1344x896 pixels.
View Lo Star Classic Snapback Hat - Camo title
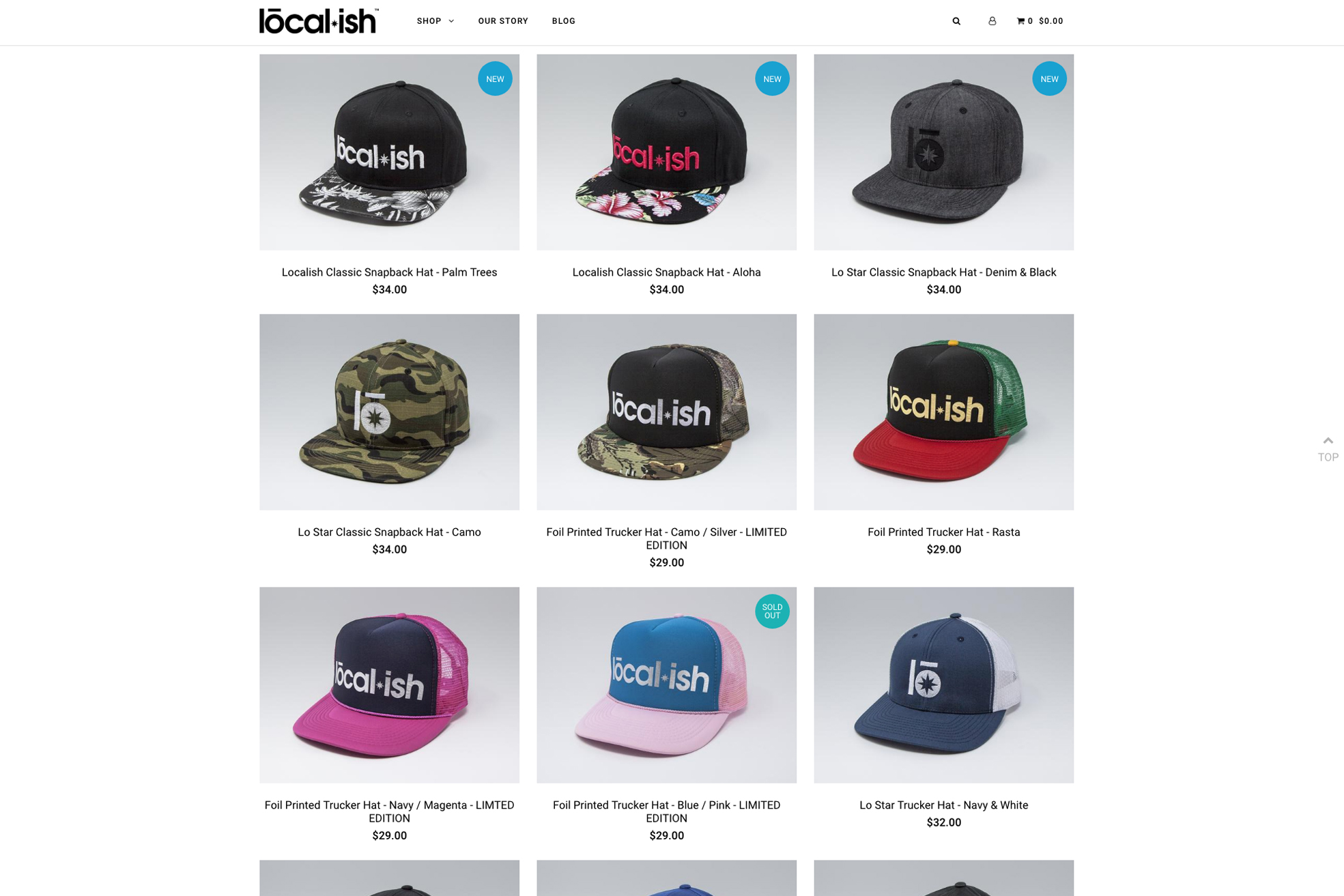(x=389, y=532)
